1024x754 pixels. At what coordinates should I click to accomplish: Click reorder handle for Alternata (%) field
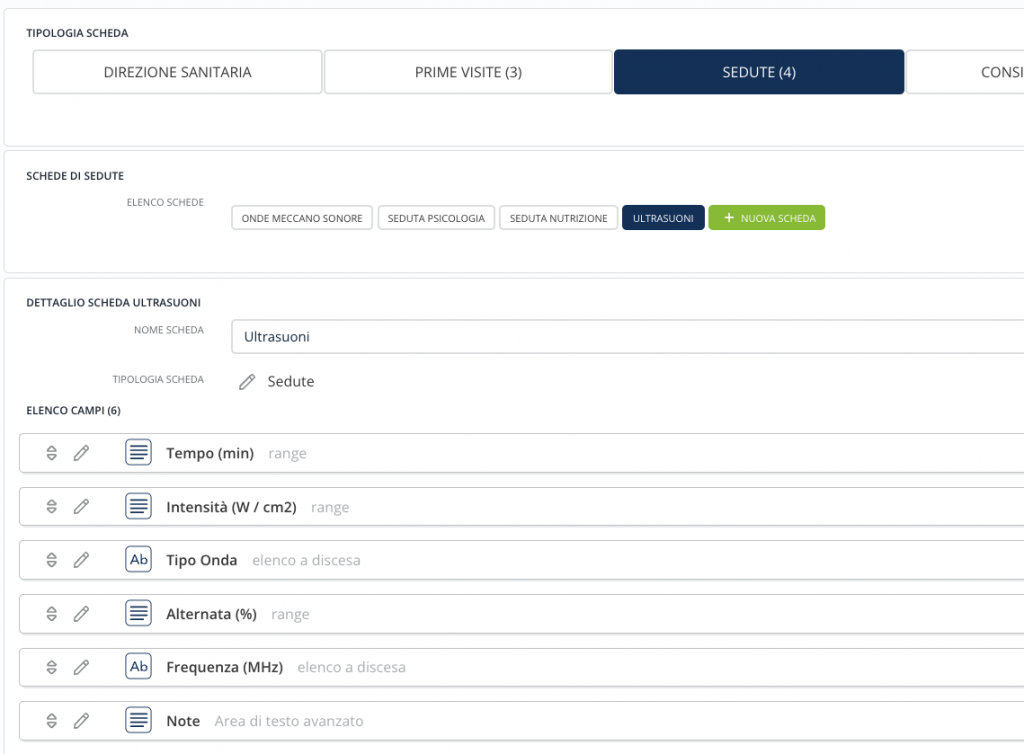coord(52,614)
